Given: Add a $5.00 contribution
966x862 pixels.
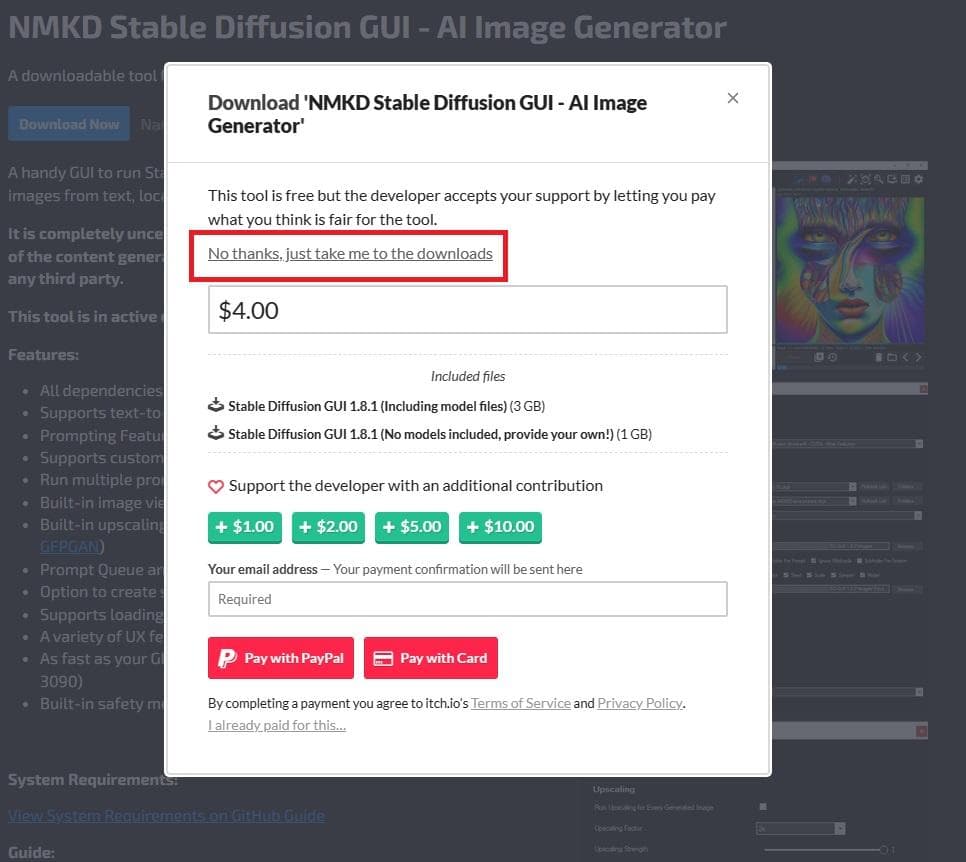Looking at the screenshot, I should (412, 527).
